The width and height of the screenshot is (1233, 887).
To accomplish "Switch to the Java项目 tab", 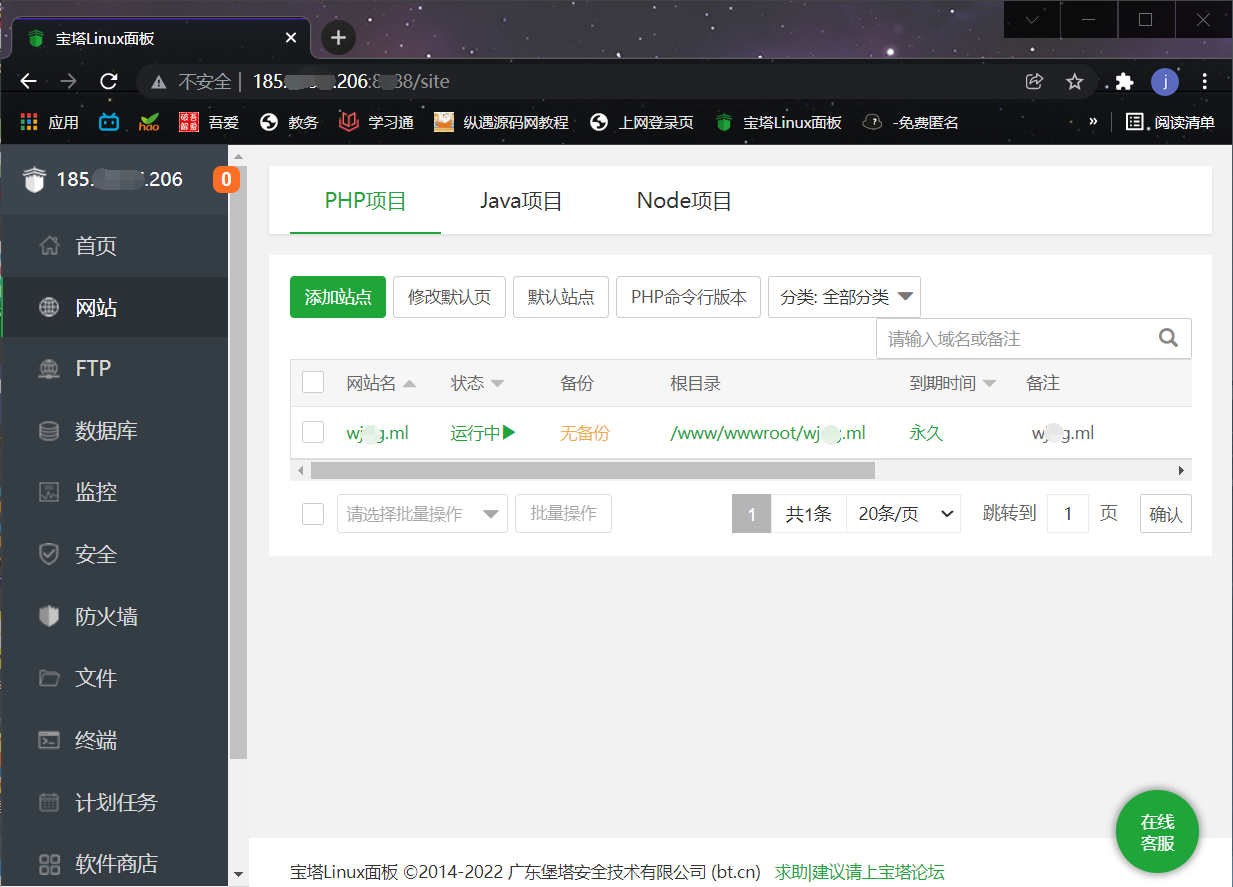I will [521, 201].
